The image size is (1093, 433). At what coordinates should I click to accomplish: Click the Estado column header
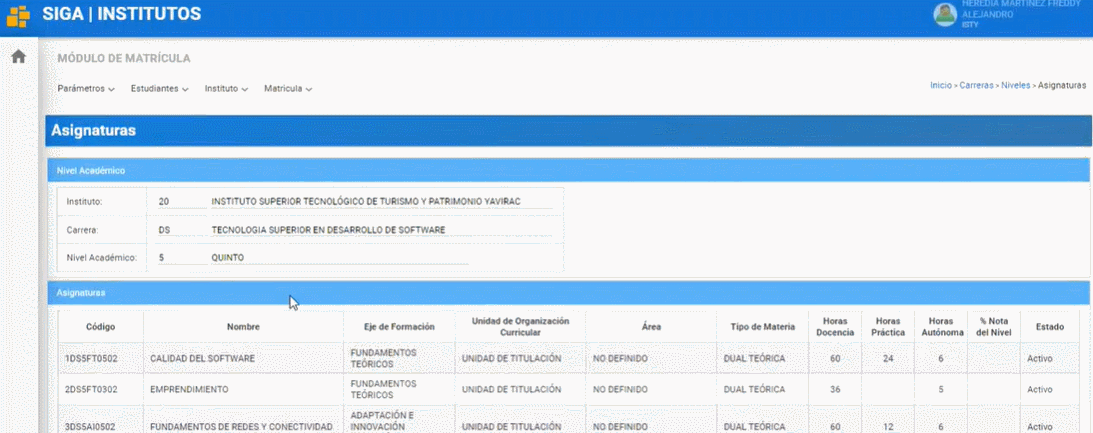pyautogui.click(x=1049, y=327)
